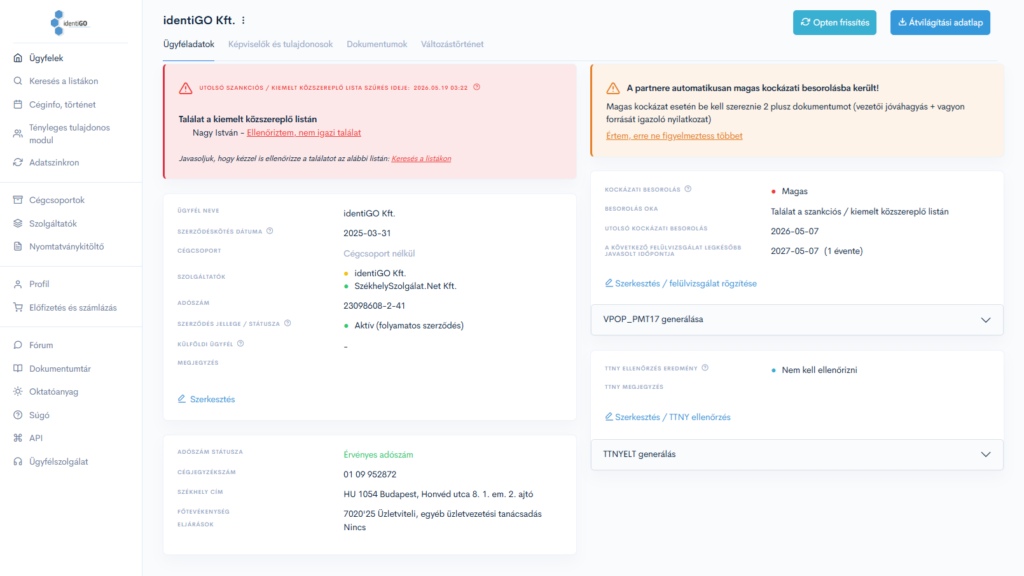Image resolution: width=1024 pixels, height=576 pixels.
Task: Click the Keresés a listákon magnifier icon
Action: click(18, 81)
